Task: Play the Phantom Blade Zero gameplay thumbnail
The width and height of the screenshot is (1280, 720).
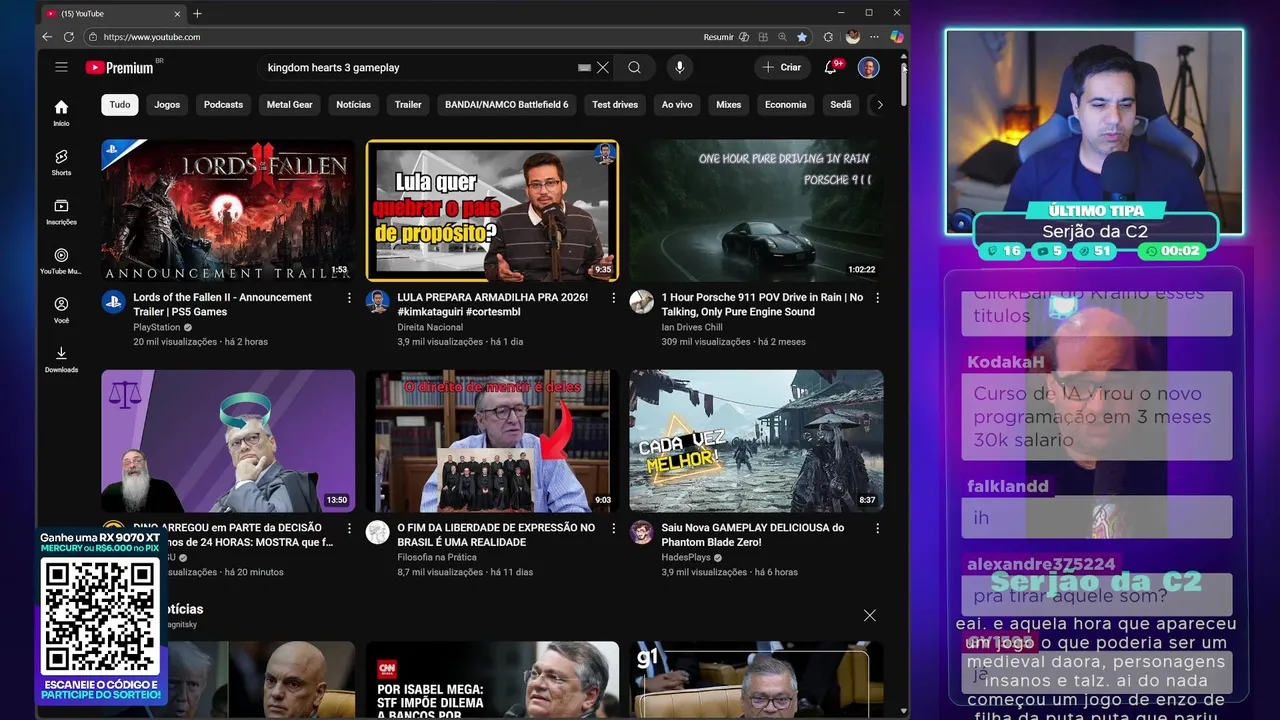Action: [x=756, y=441]
